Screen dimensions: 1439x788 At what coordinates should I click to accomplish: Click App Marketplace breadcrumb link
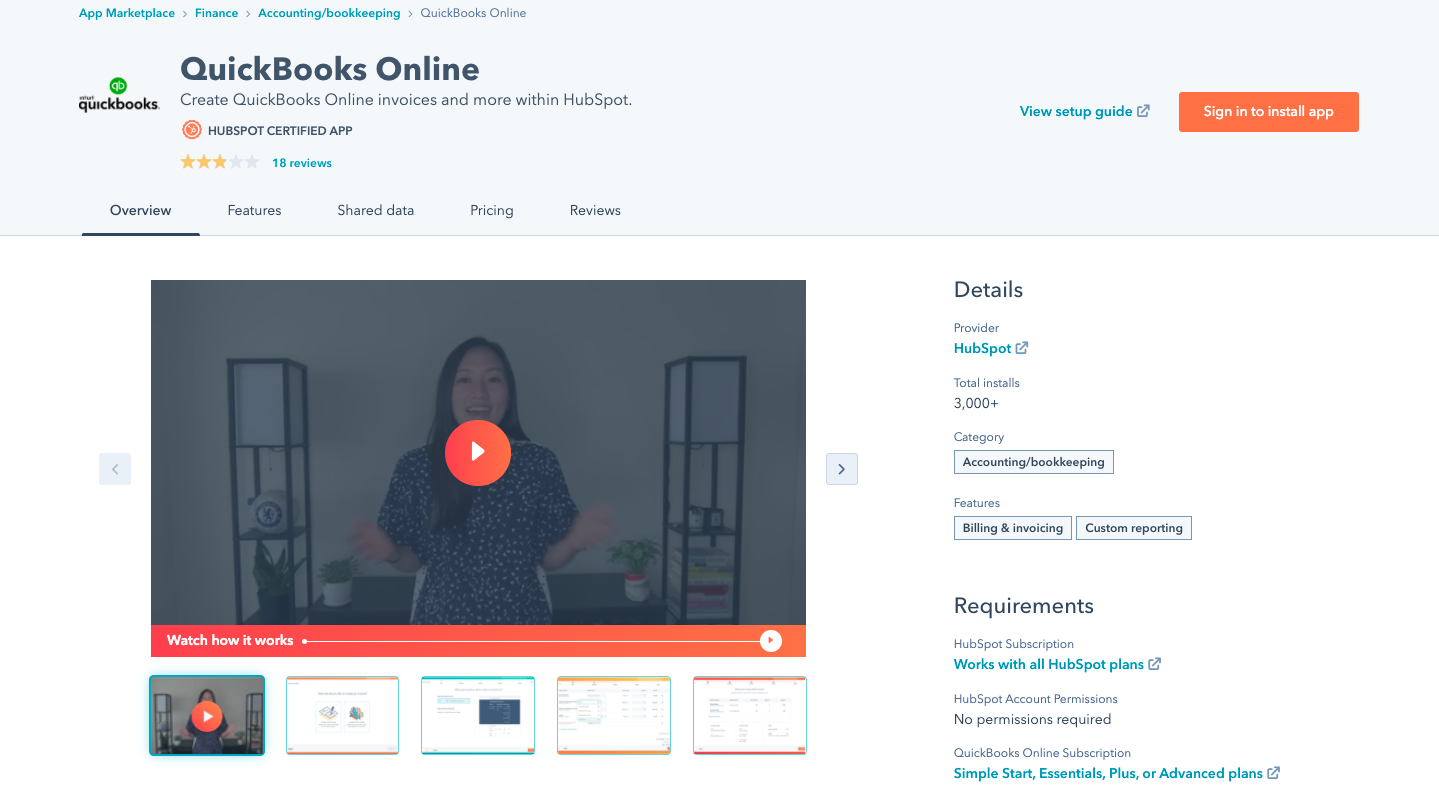[127, 13]
